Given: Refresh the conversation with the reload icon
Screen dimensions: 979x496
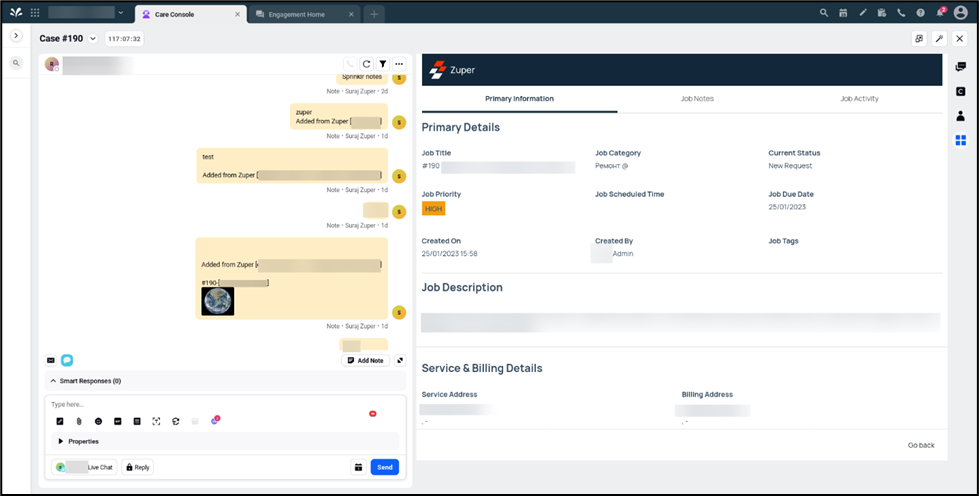Looking at the screenshot, I should [367, 64].
